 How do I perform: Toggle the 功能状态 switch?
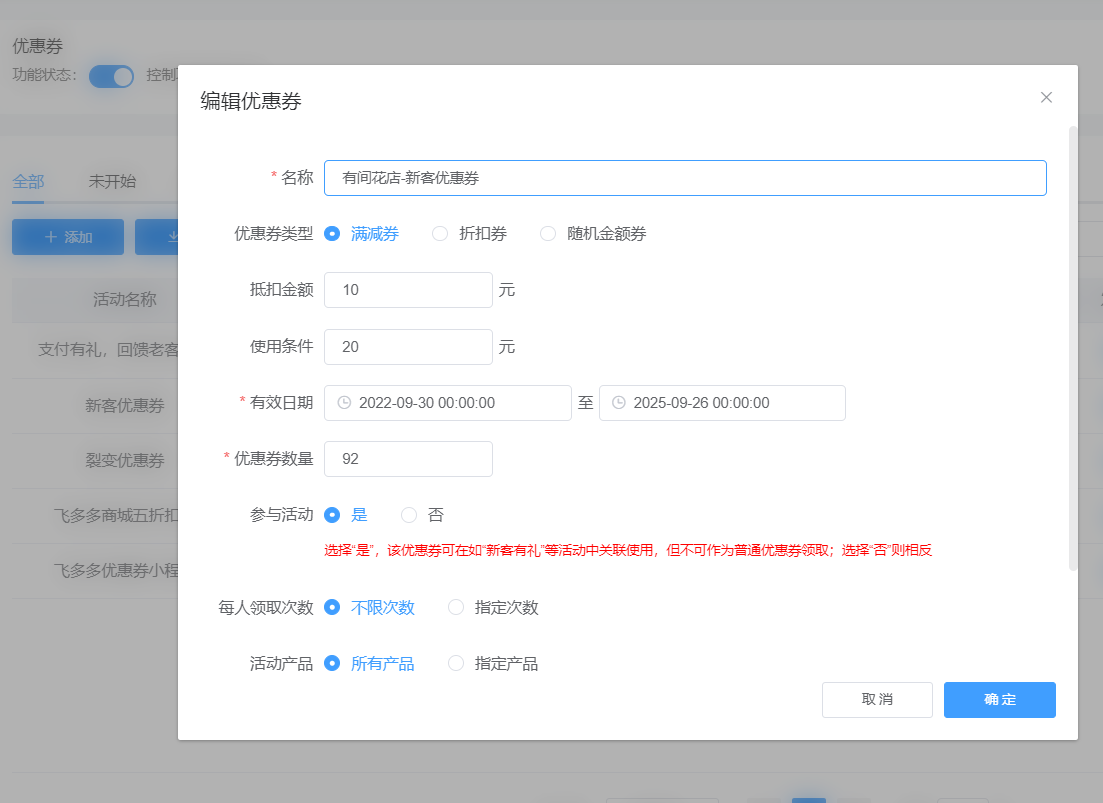[x=111, y=76]
